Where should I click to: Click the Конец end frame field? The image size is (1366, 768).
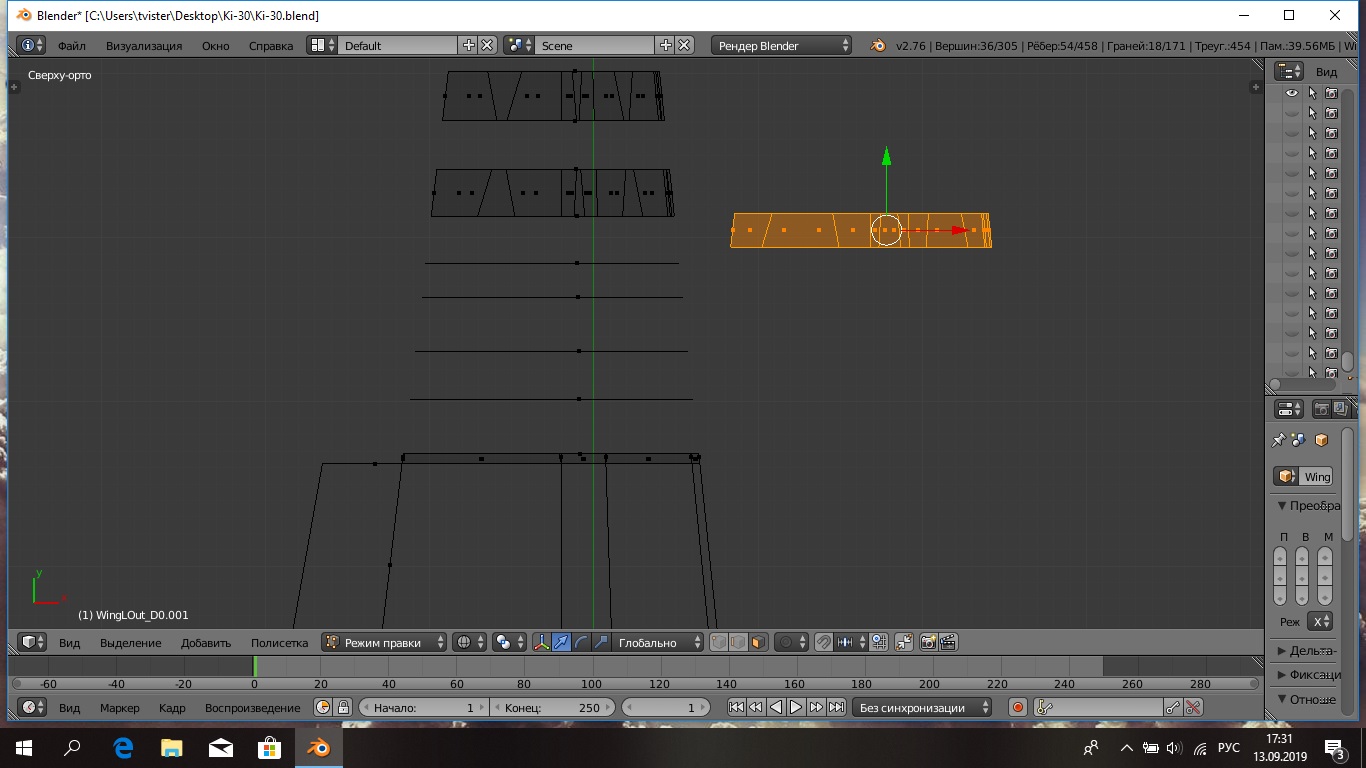pyautogui.click(x=553, y=708)
